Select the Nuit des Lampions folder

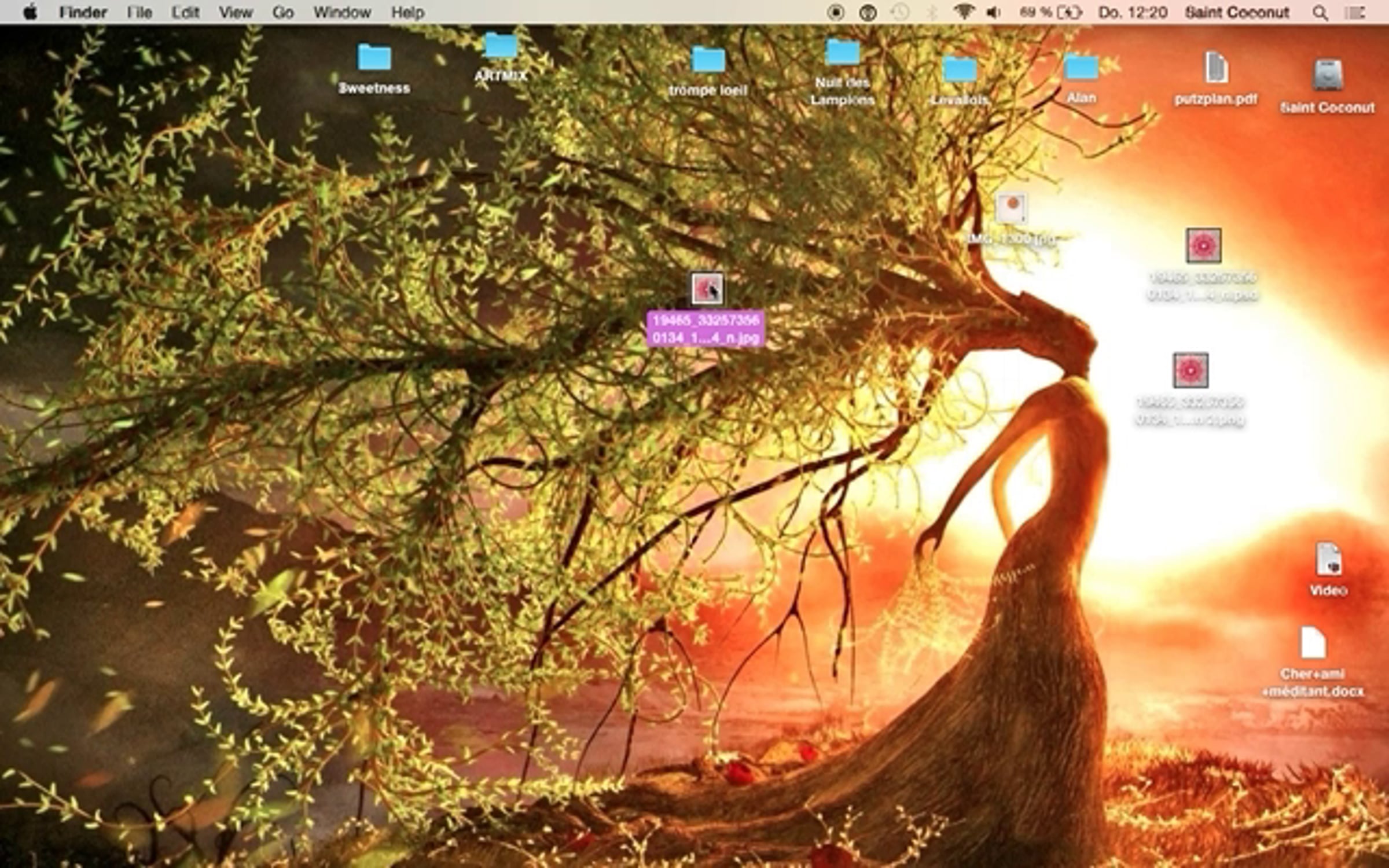click(x=843, y=53)
